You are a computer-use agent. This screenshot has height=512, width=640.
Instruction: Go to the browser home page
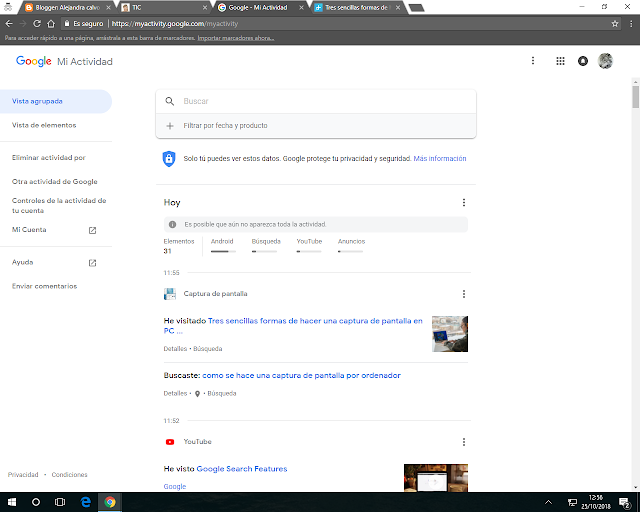(x=51, y=24)
